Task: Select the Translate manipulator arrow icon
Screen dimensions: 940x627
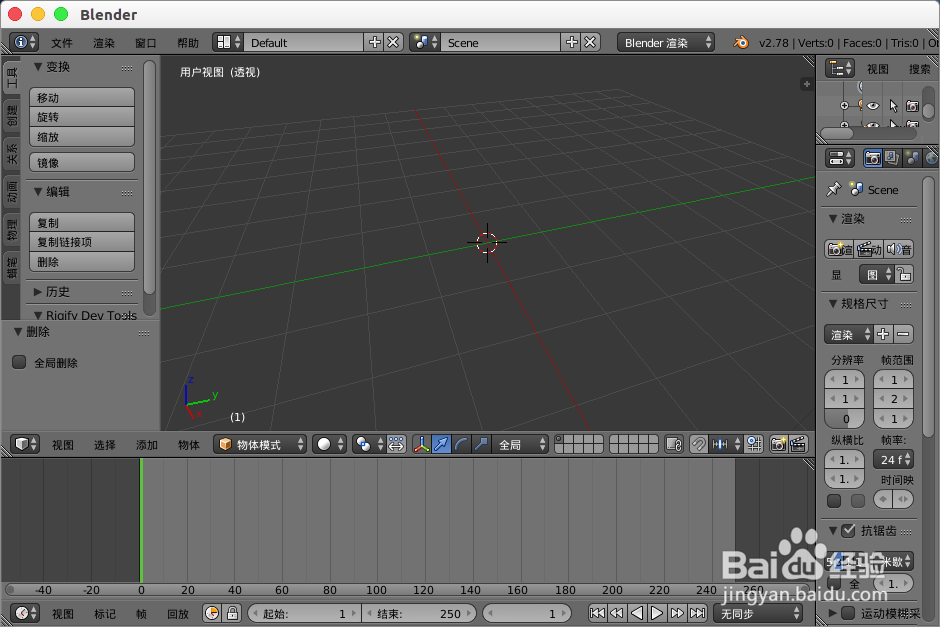Action: [x=440, y=444]
